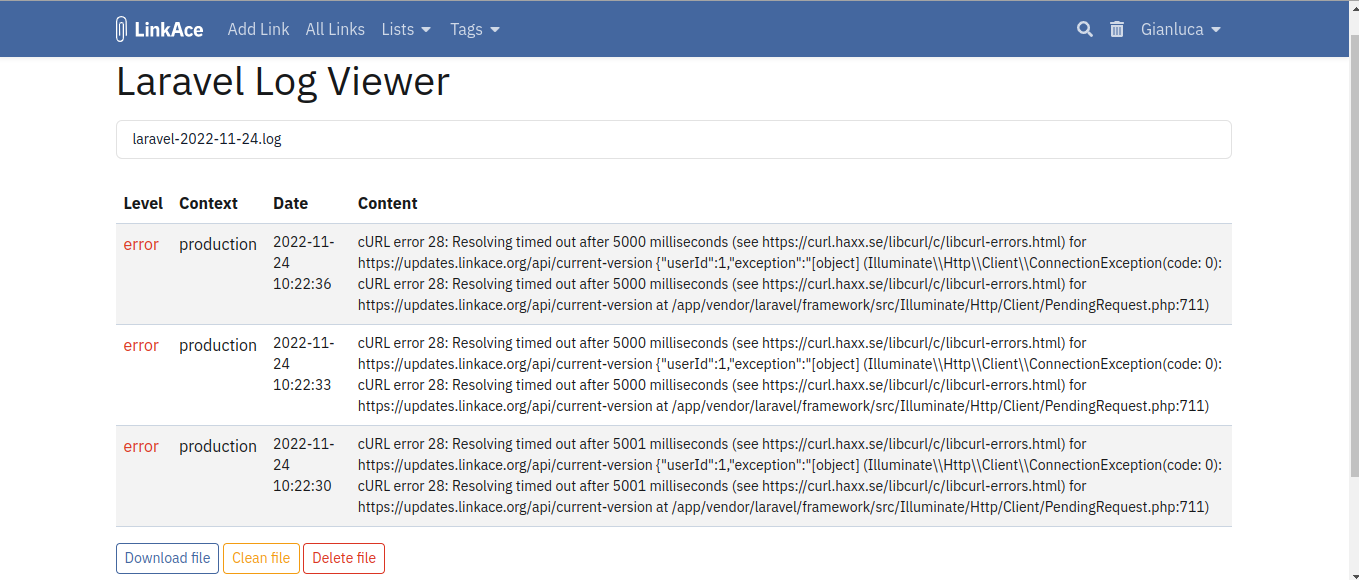Expand the Tags dropdown menu
The width and height of the screenshot is (1359, 580).
pyautogui.click(x=475, y=29)
